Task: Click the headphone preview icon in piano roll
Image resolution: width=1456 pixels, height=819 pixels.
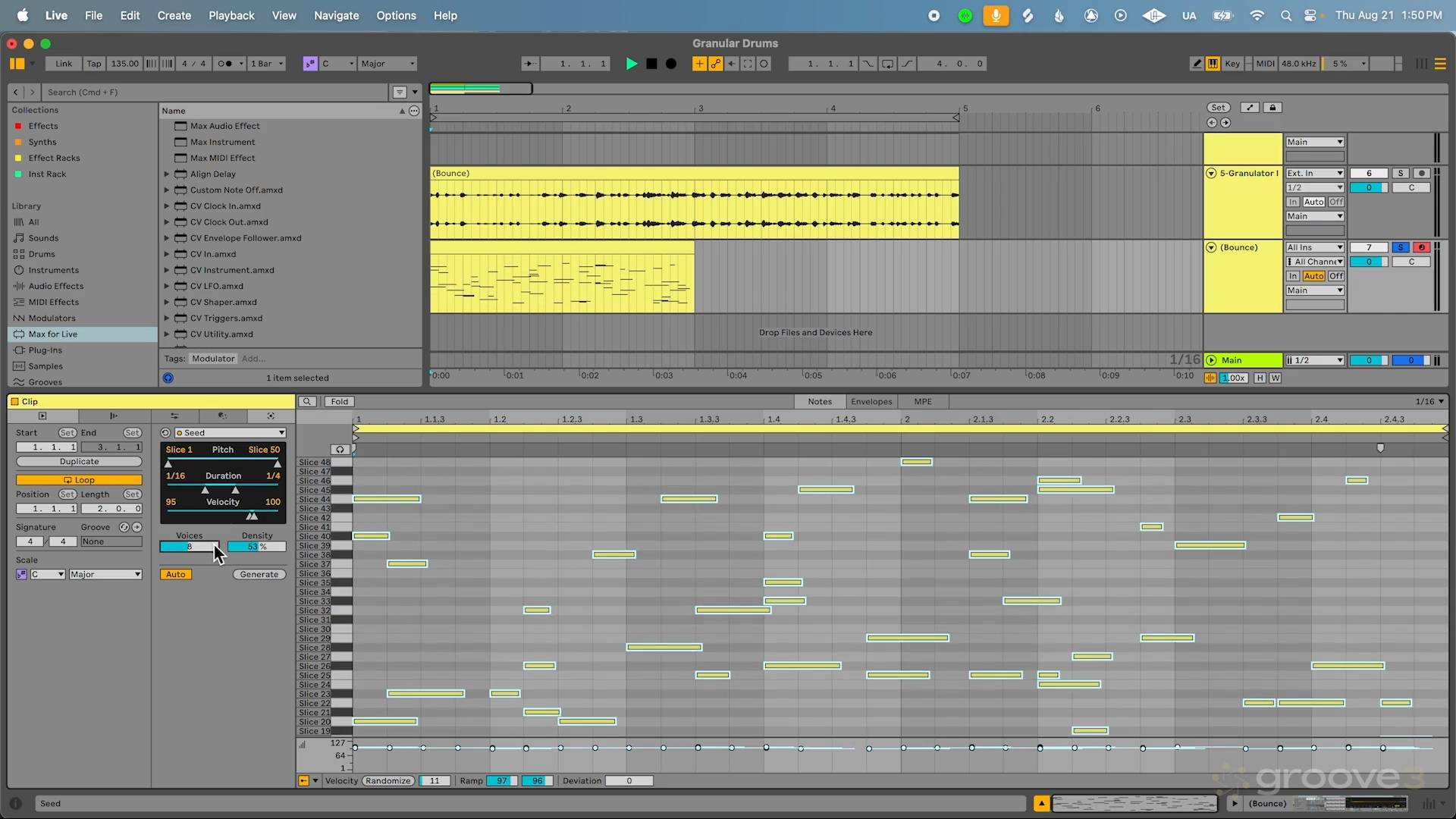Action: [340, 450]
